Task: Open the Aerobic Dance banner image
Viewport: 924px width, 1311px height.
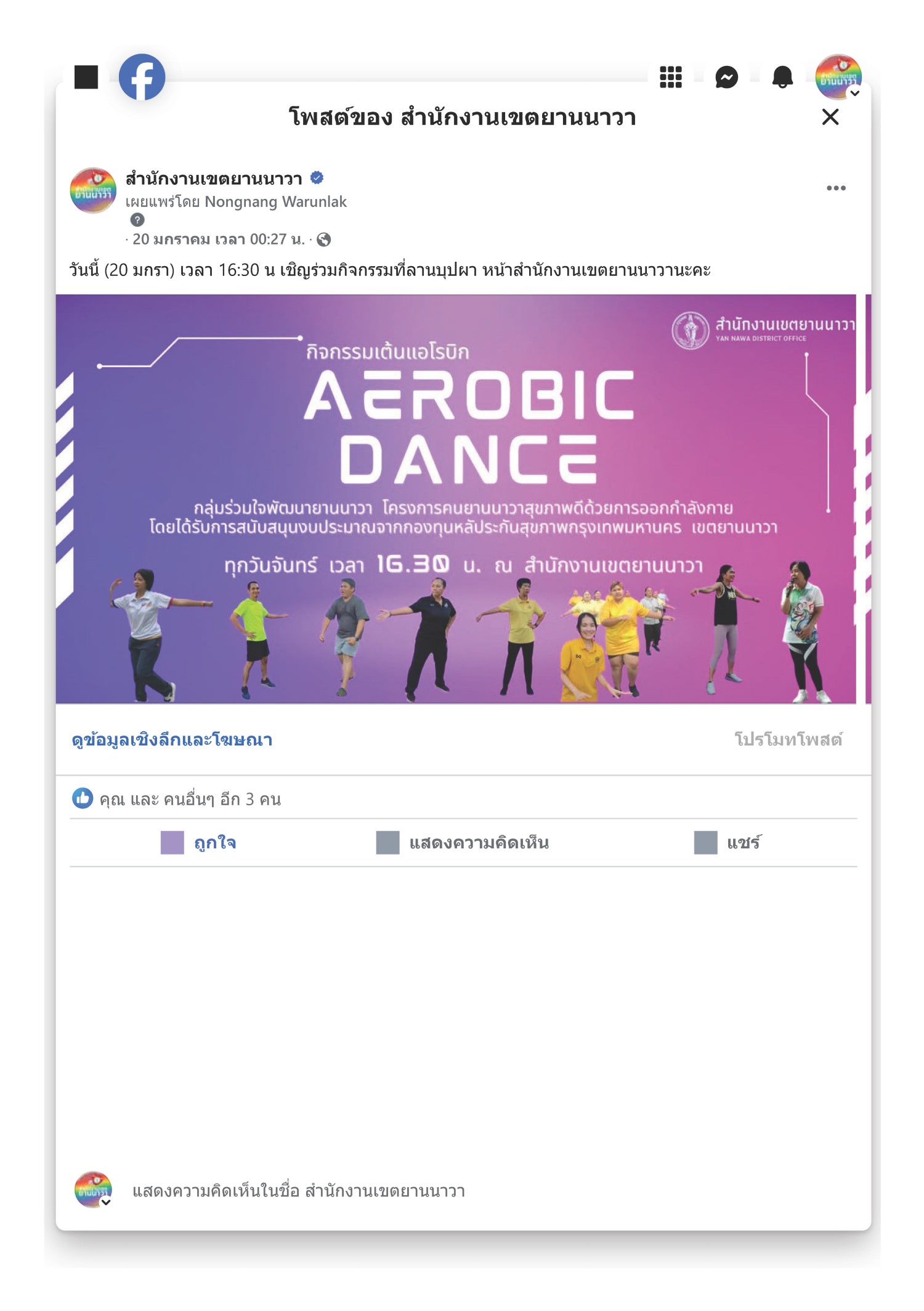Action: click(456, 499)
